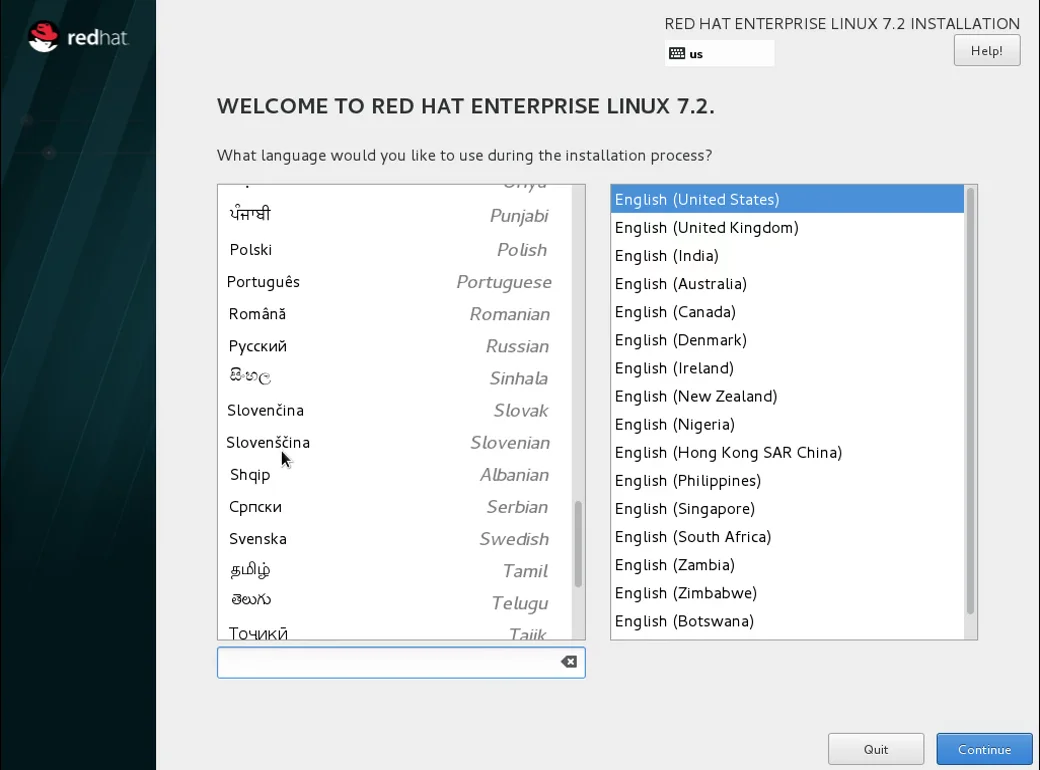1040x770 pixels.
Task: Click the Quit button
Action: [x=876, y=749]
